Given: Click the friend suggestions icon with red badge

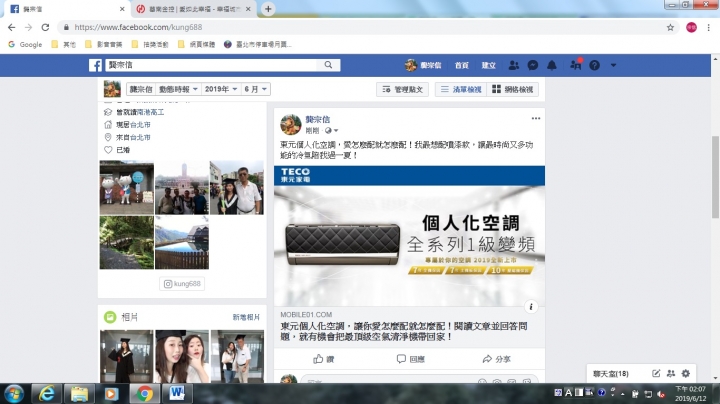Looking at the screenshot, I should pos(575,65).
